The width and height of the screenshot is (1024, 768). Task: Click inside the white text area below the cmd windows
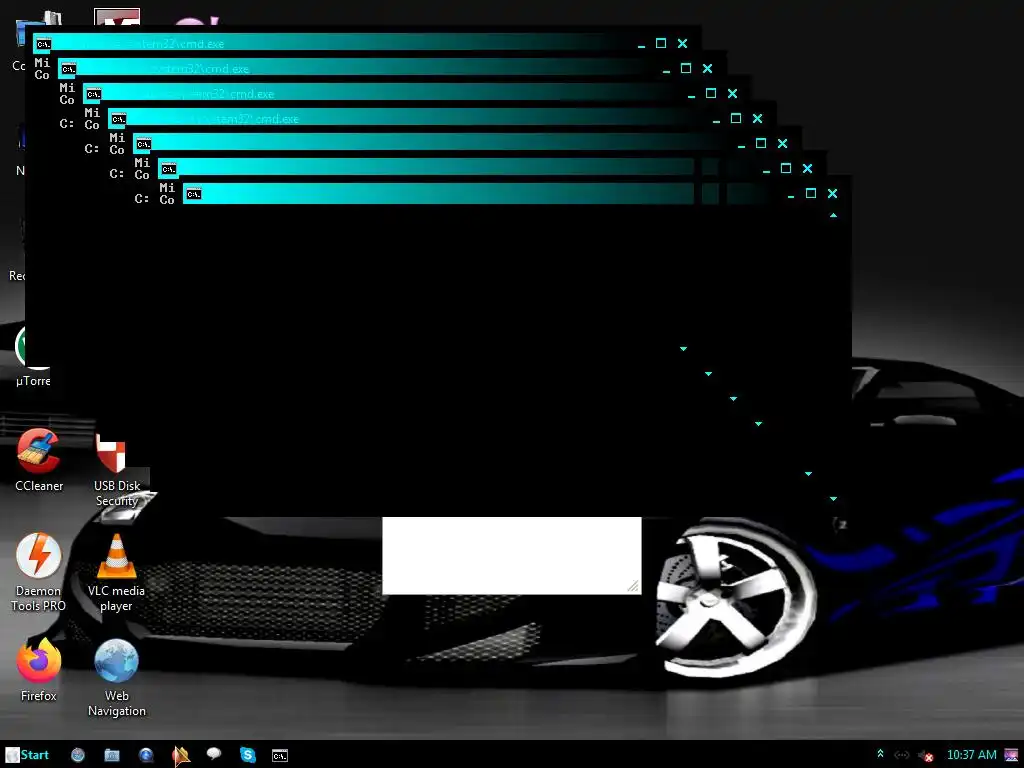(511, 556)
